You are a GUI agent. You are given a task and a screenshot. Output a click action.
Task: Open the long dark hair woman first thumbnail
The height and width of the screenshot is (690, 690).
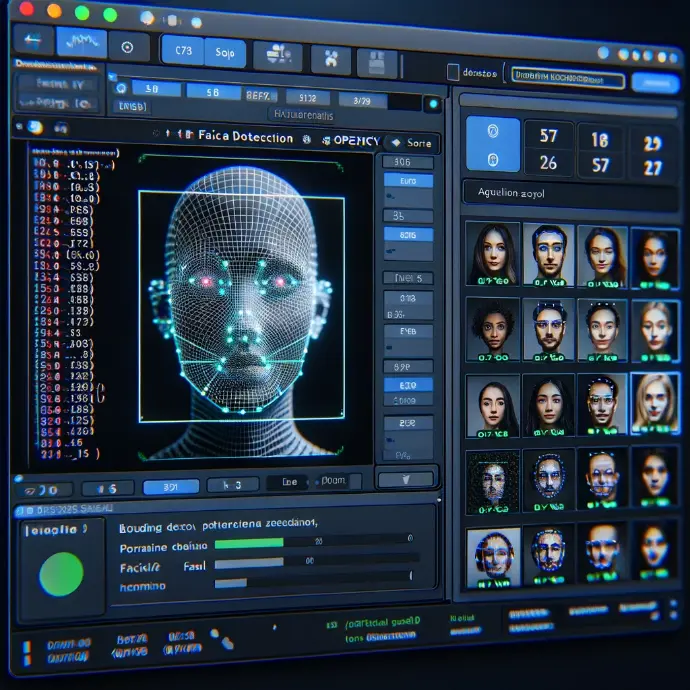click(x=493, y=253)
